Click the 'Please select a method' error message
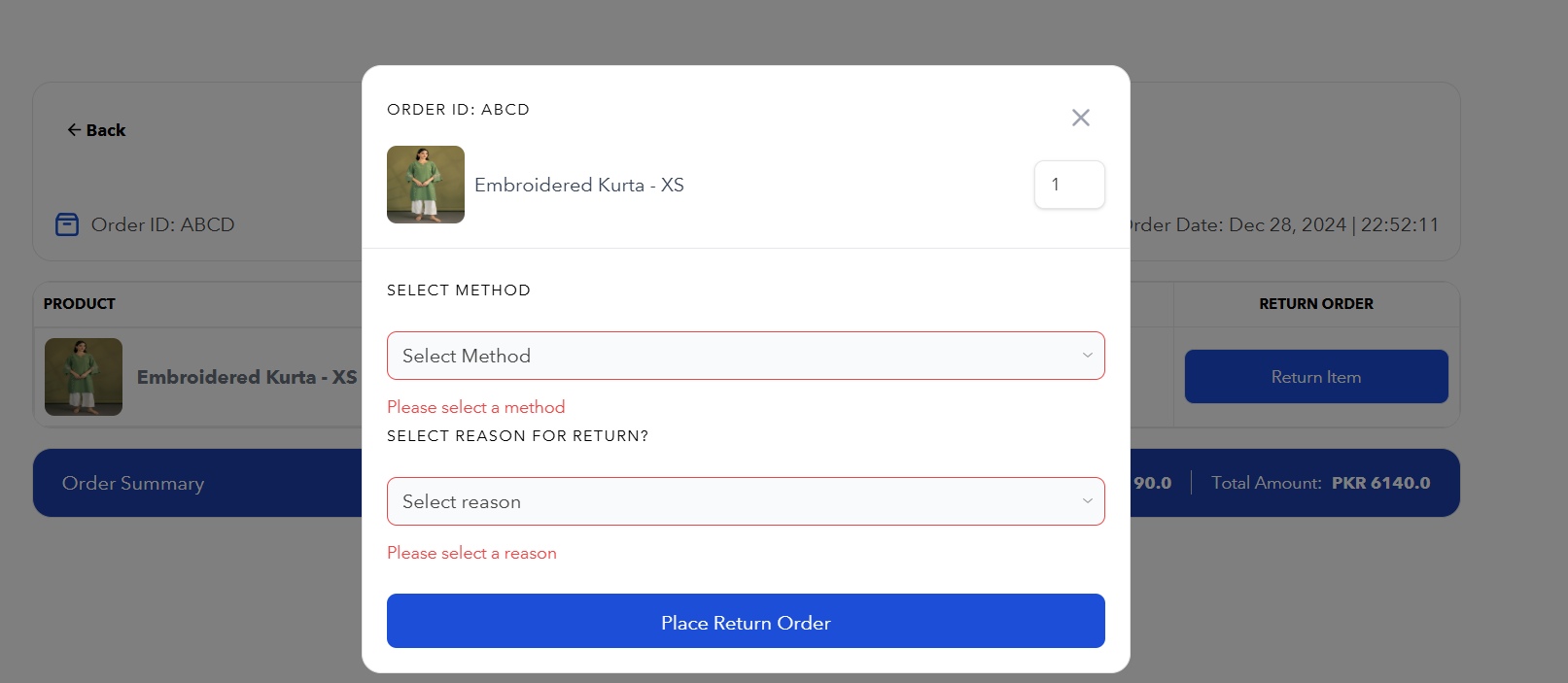Screen dimensions: 1568x683 click(475, 407)
